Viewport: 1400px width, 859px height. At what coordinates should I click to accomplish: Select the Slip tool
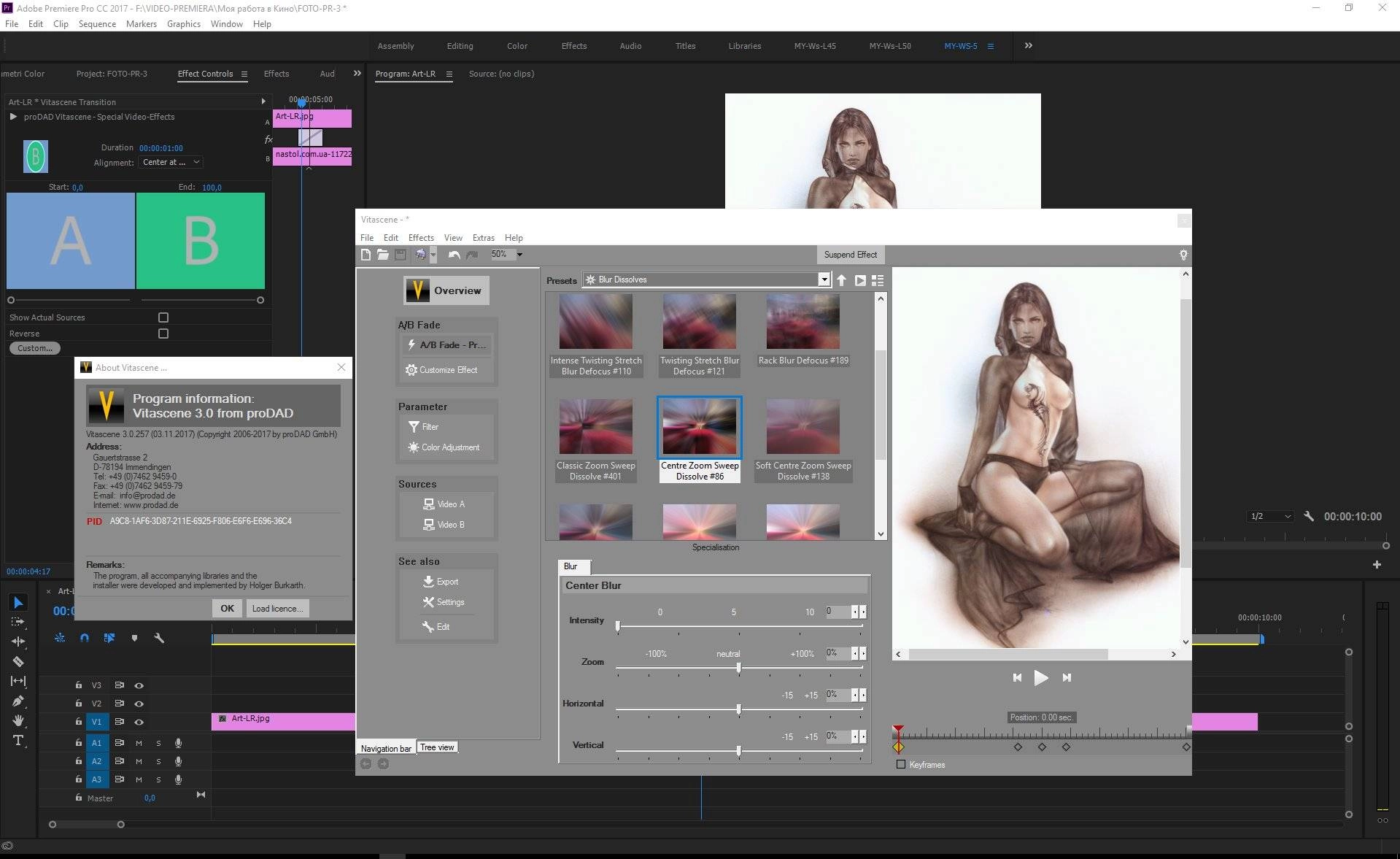click(x=18, y=681)
